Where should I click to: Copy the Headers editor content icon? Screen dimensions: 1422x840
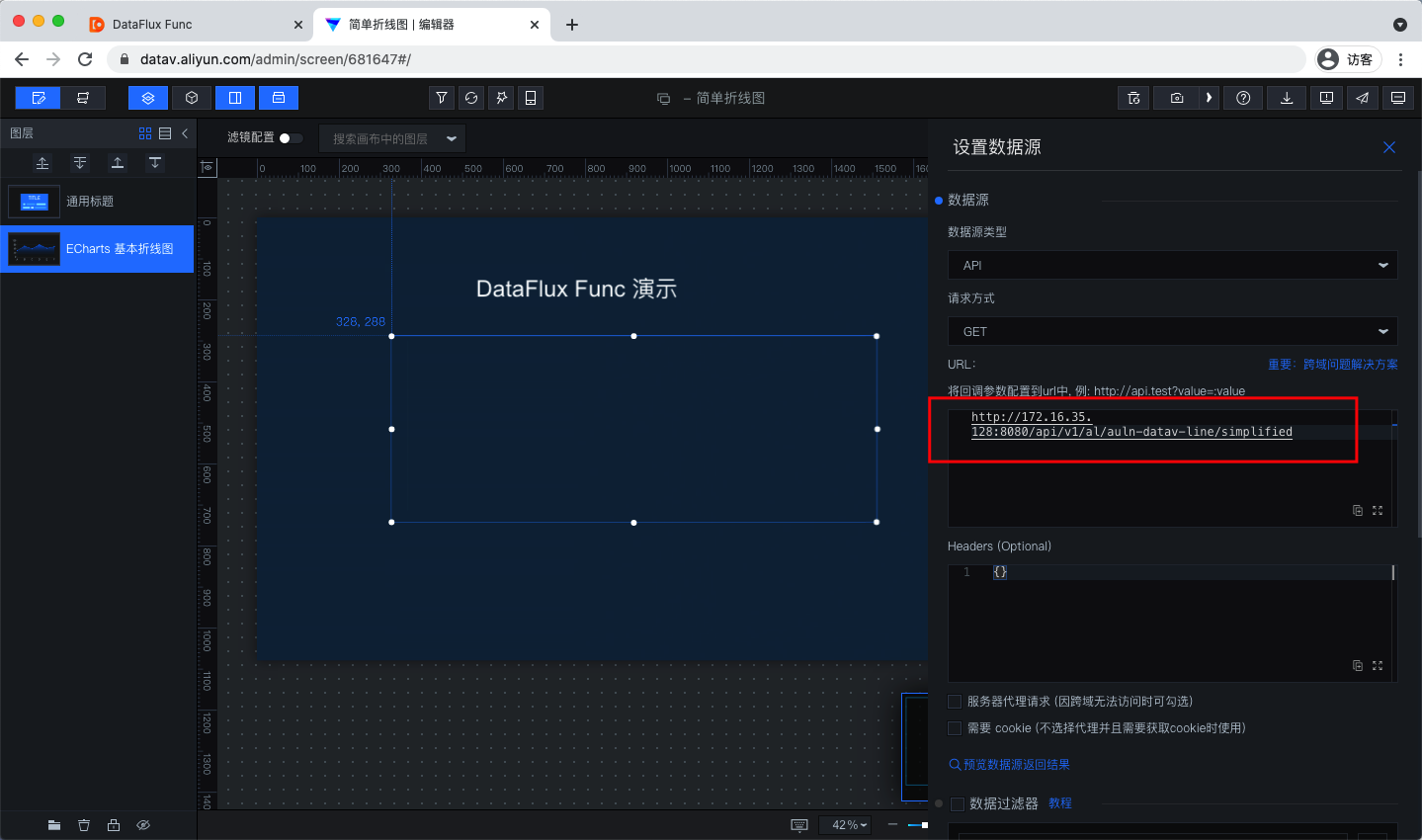(1358, 666)
